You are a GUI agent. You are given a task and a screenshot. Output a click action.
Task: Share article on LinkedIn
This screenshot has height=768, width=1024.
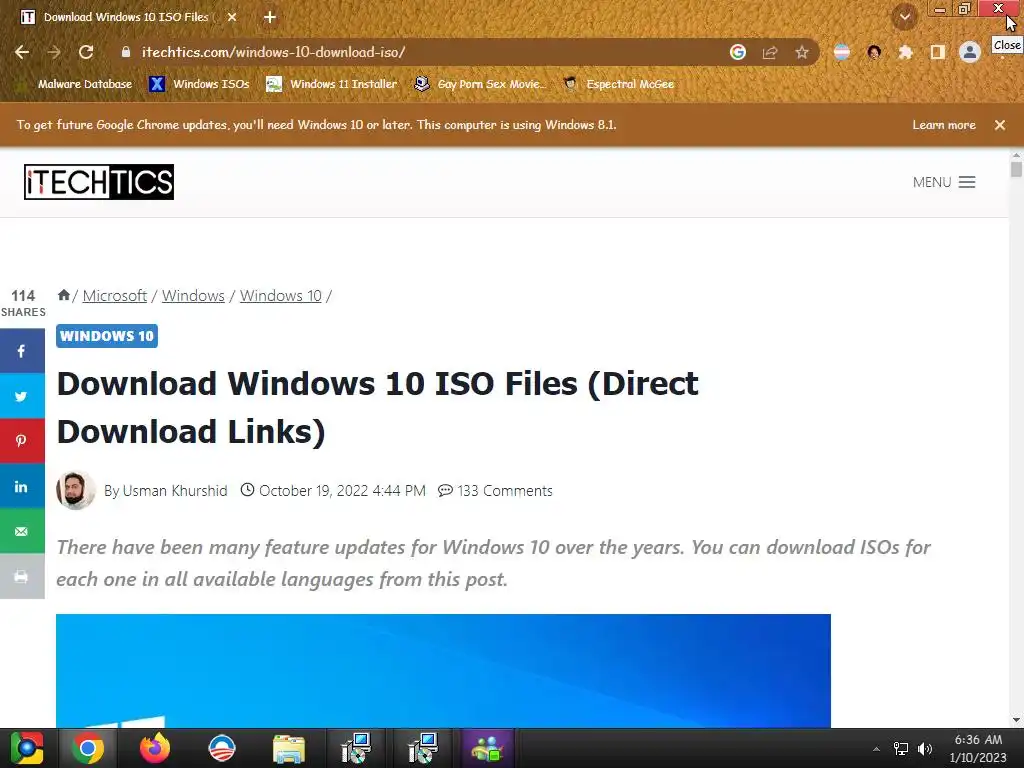22,486
